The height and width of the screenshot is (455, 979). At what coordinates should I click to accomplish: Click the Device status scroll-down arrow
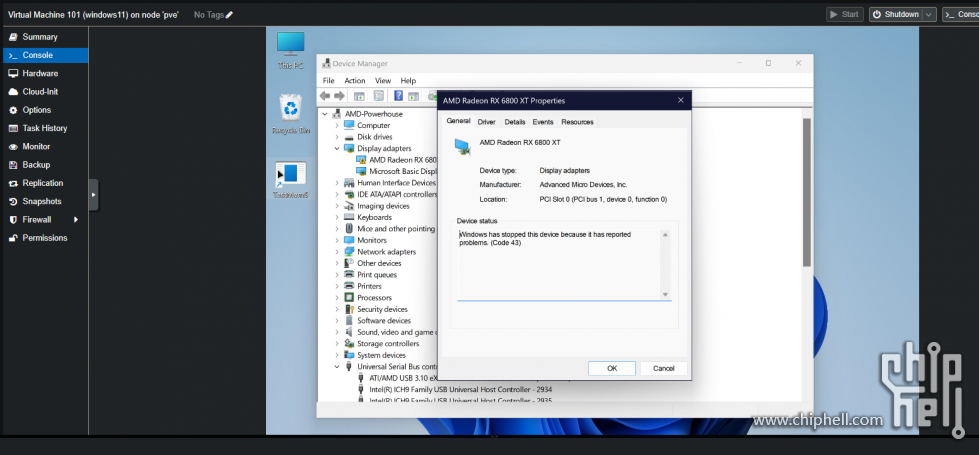pyautogui.click(x=665, y=295)
